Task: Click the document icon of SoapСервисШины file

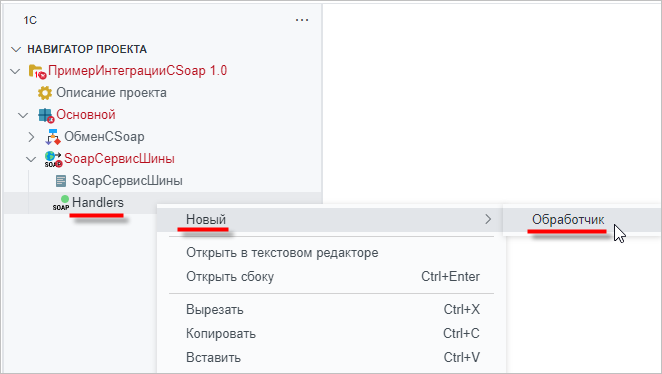Action: click(x=61, y=181)
